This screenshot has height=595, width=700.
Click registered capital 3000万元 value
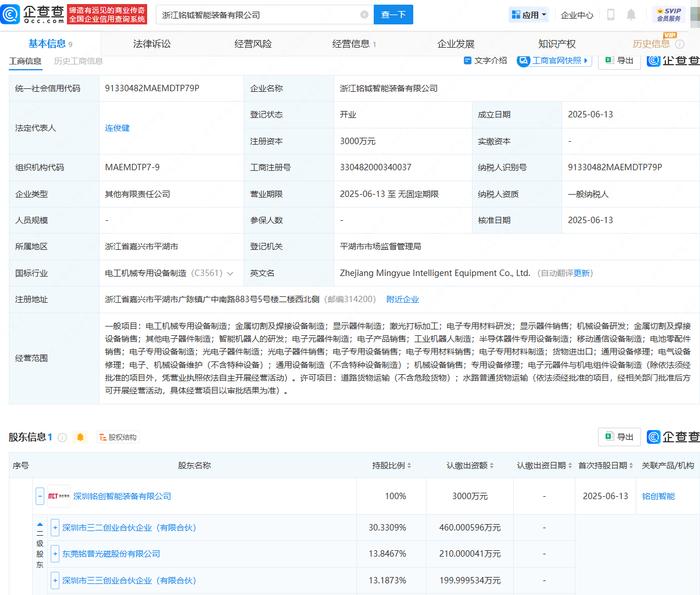[358, 141]
